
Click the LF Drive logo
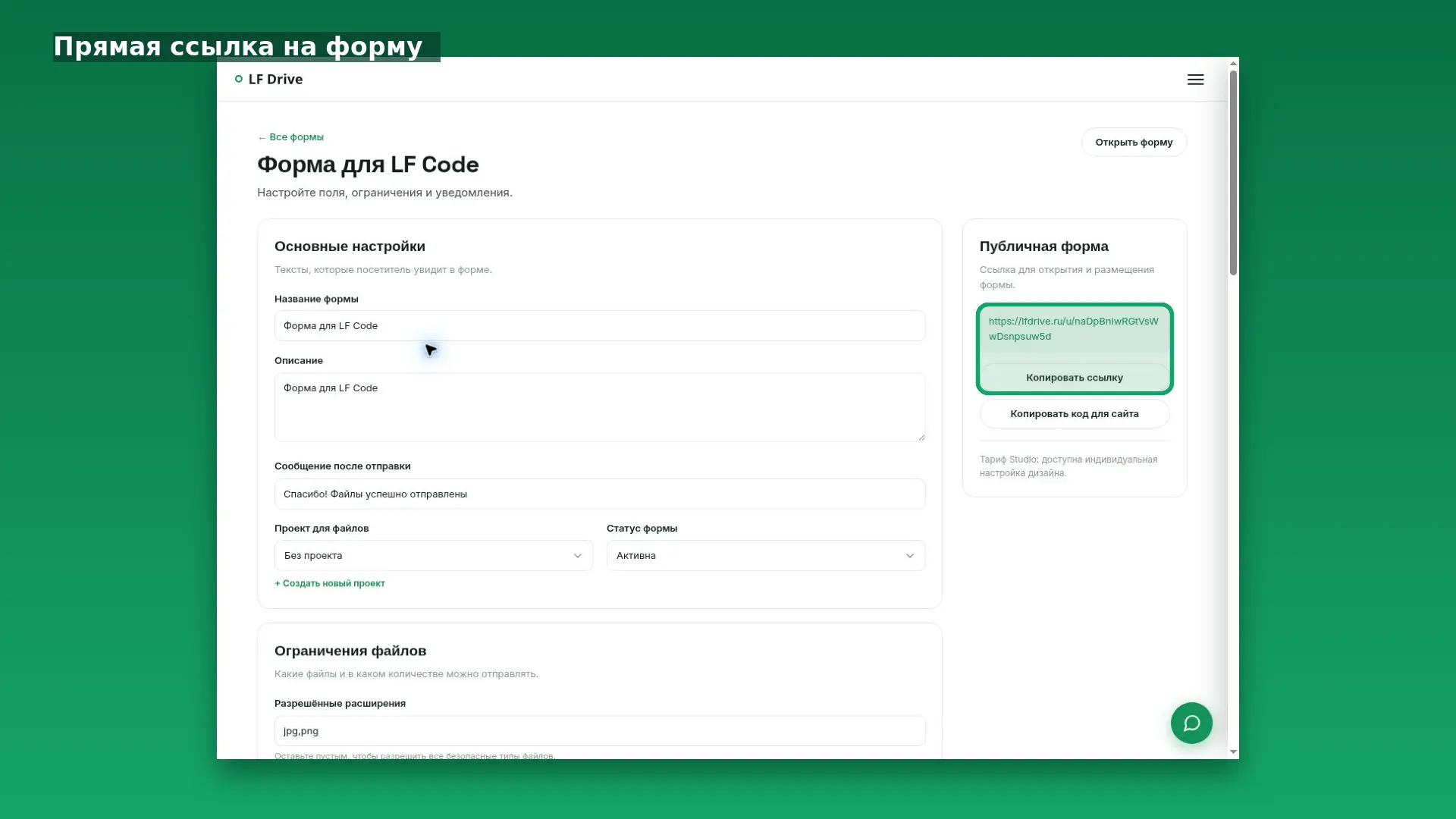point(268,79)
